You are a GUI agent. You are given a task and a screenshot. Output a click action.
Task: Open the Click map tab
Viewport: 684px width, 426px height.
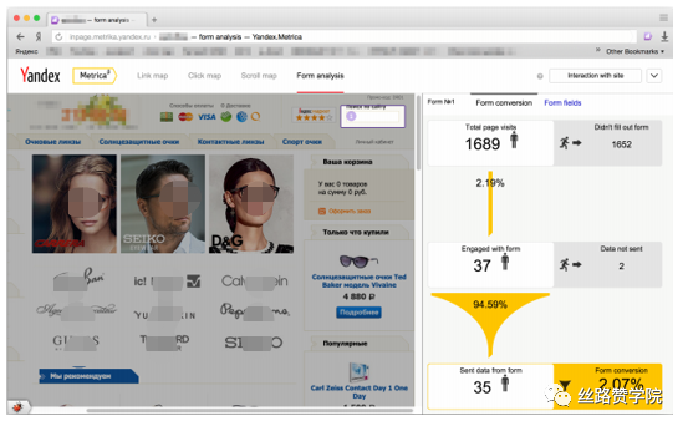coord(204,75)
